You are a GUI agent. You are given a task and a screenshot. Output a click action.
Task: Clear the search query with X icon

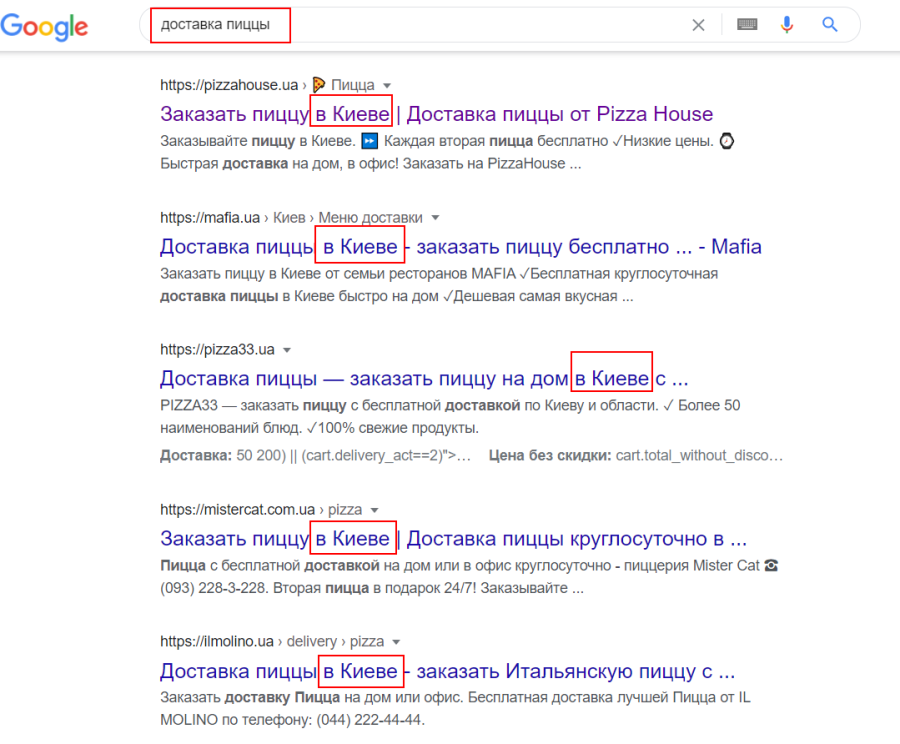click(698, 25)
